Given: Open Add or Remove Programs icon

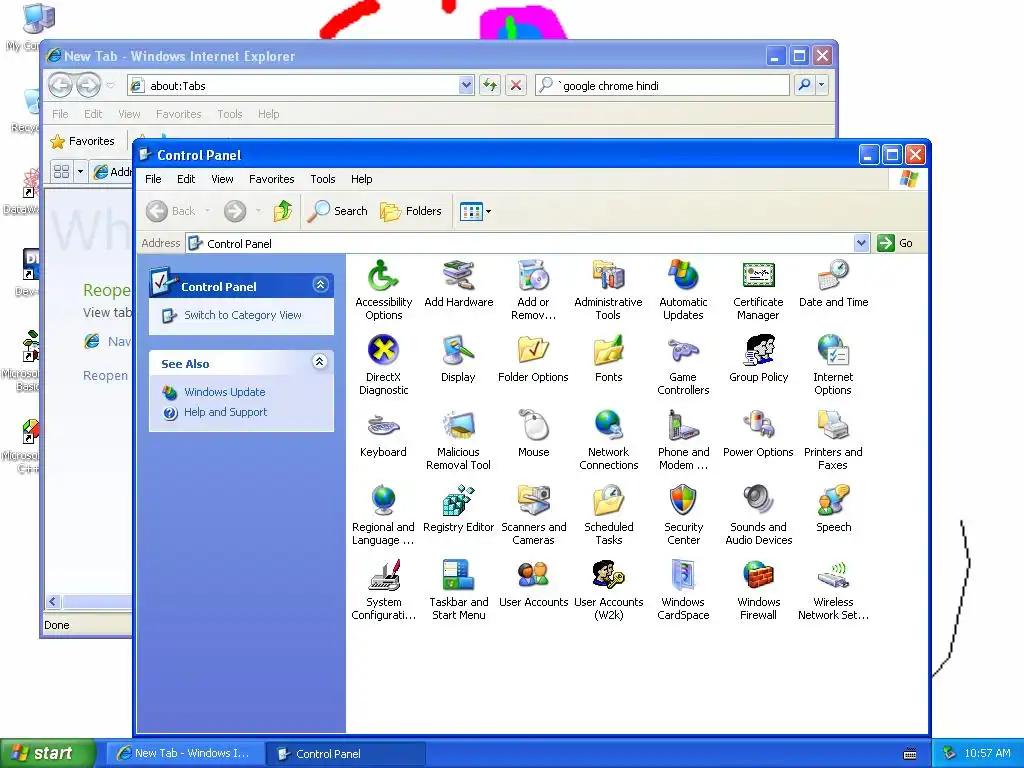Looking at the screenshot, I should point(534,289).
